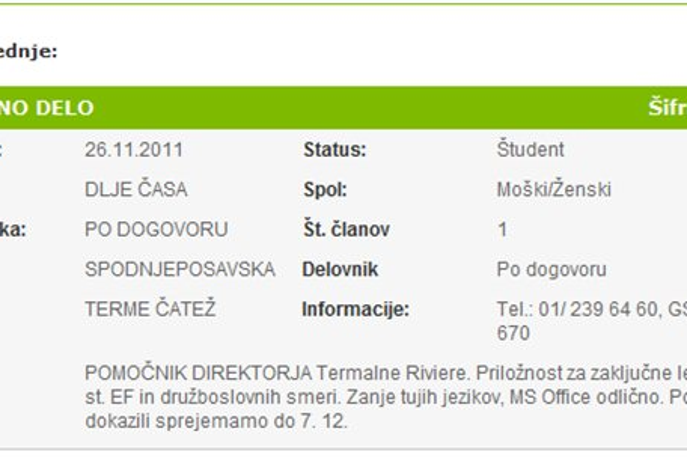Image resolution: width=687 pixels, height=458 pixels.
Task: Select the TERME ČATEŽ location text
Action: [x=150, y=309]
